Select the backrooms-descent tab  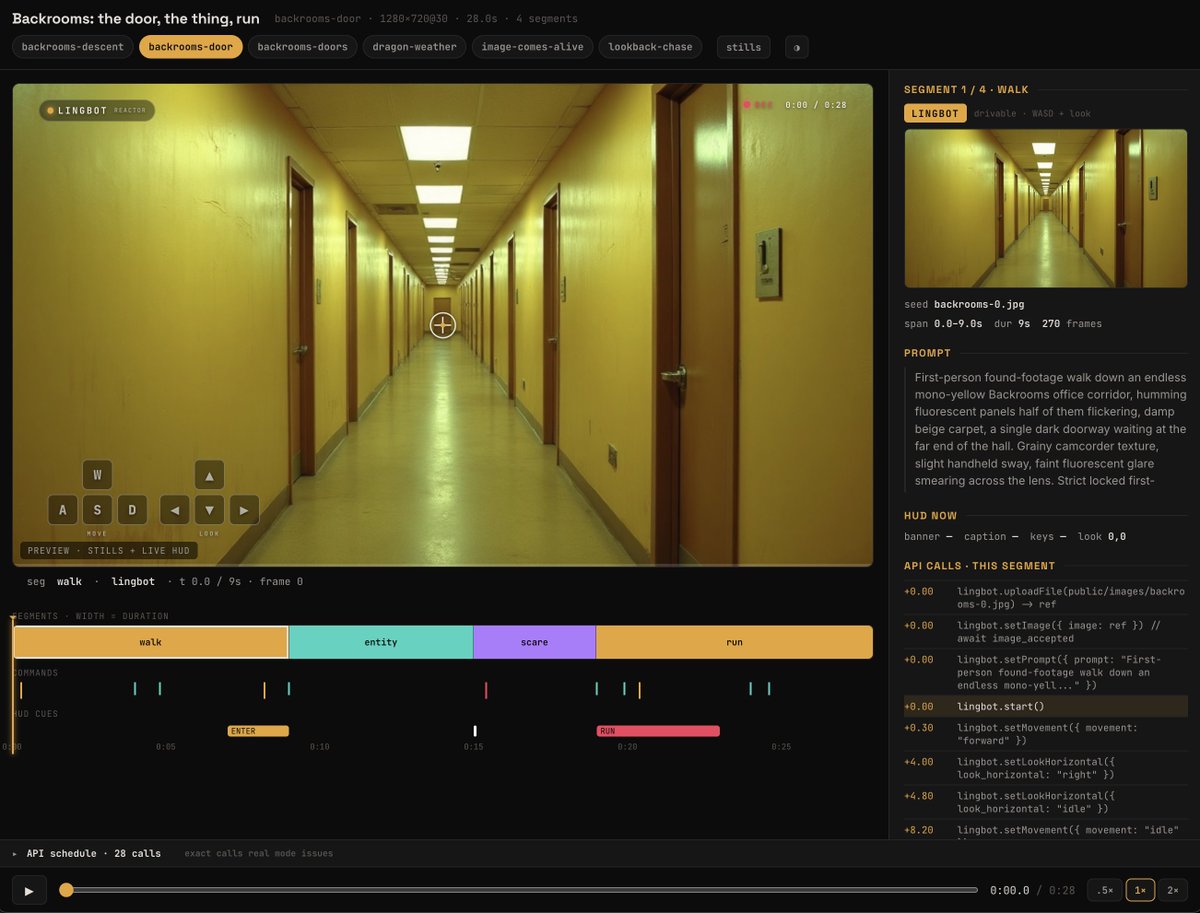tap(73, 47)
